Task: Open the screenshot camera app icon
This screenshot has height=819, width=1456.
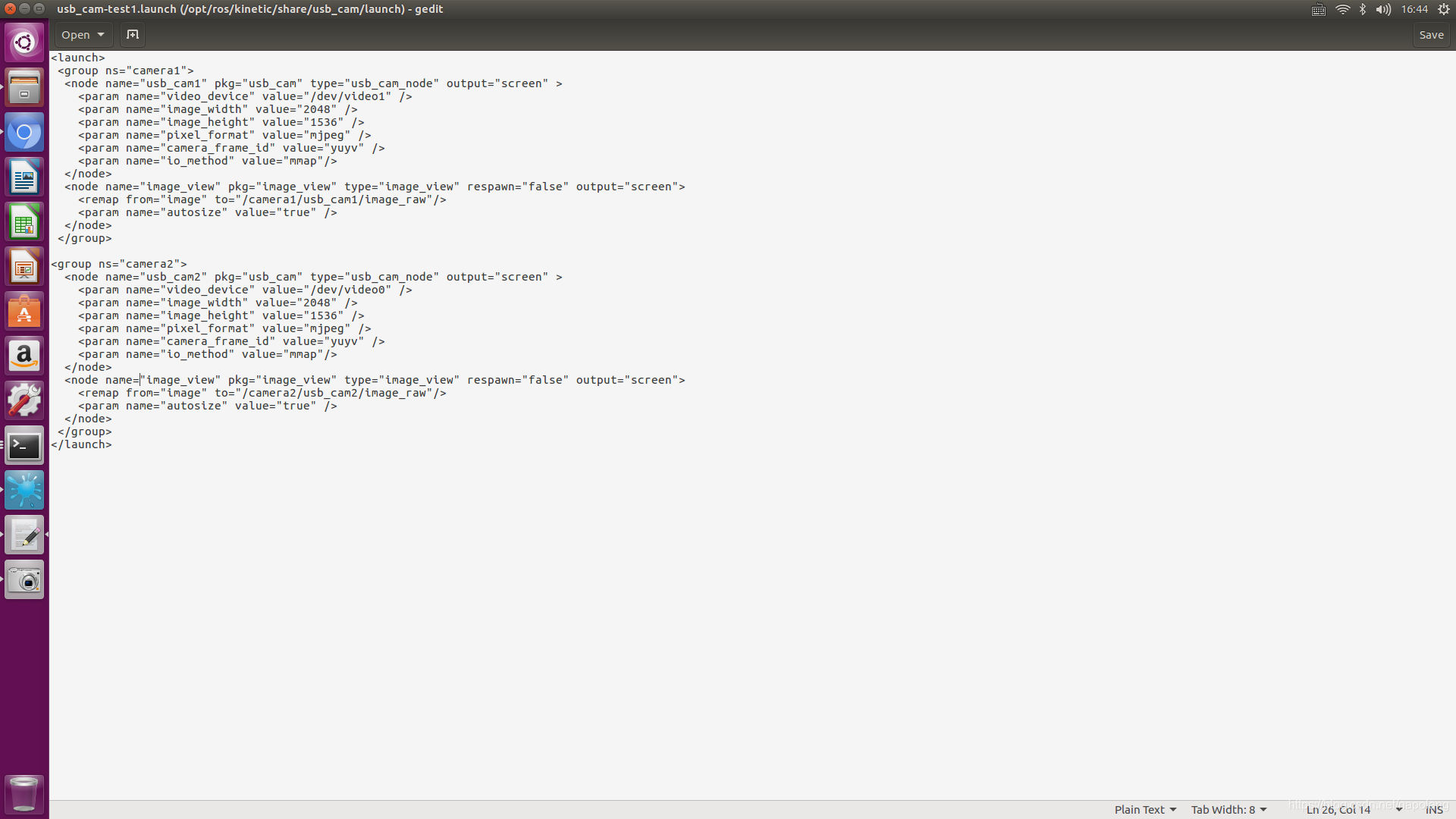Action: click(x=24, y=580)
